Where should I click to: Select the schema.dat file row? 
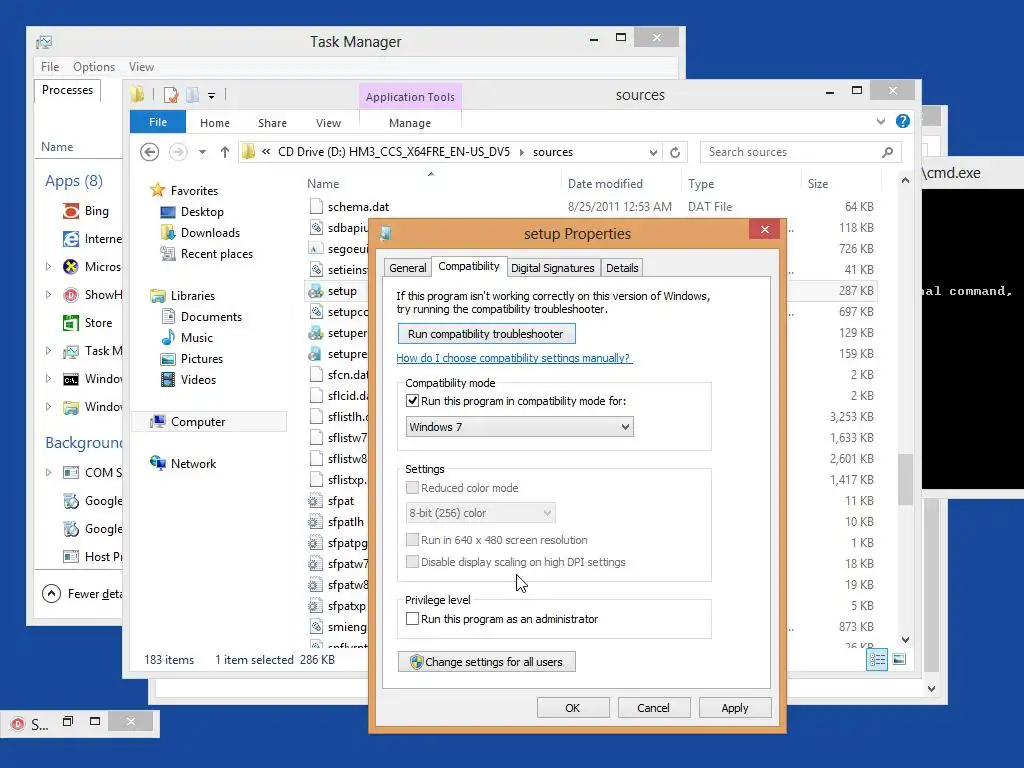point(590,207)
